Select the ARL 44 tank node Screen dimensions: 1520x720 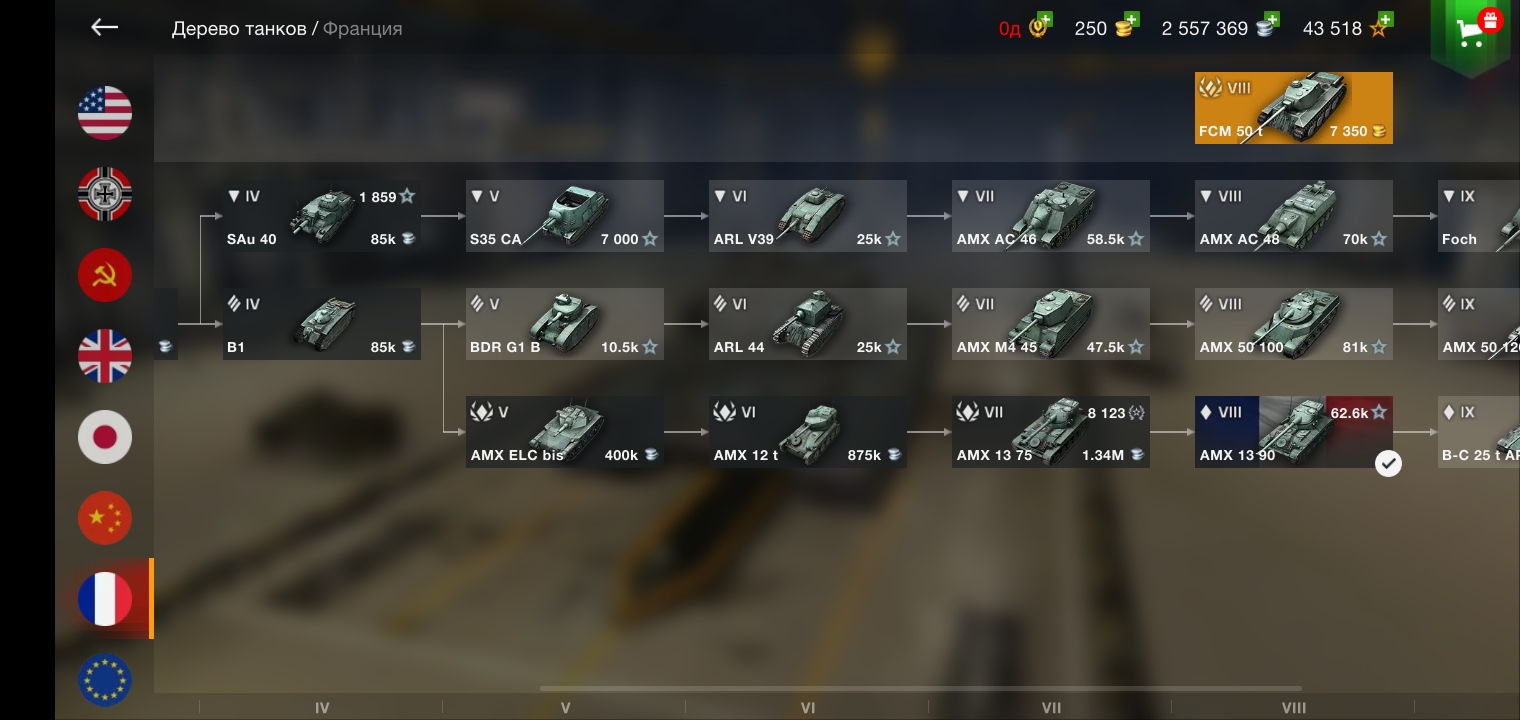click(807, 324)
